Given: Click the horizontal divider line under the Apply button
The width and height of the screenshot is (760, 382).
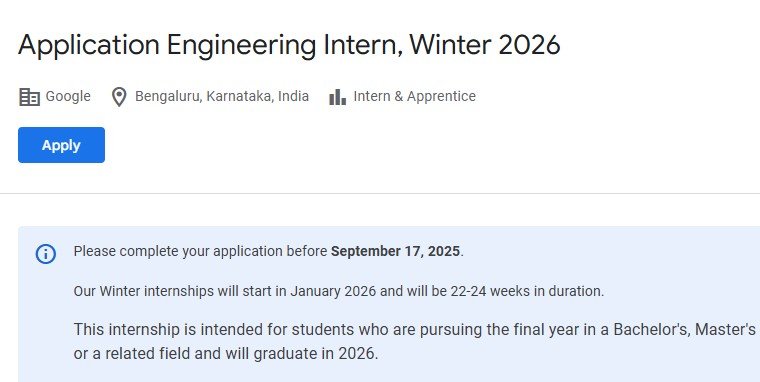Looking at the screenshot, I should click(380, 193).
